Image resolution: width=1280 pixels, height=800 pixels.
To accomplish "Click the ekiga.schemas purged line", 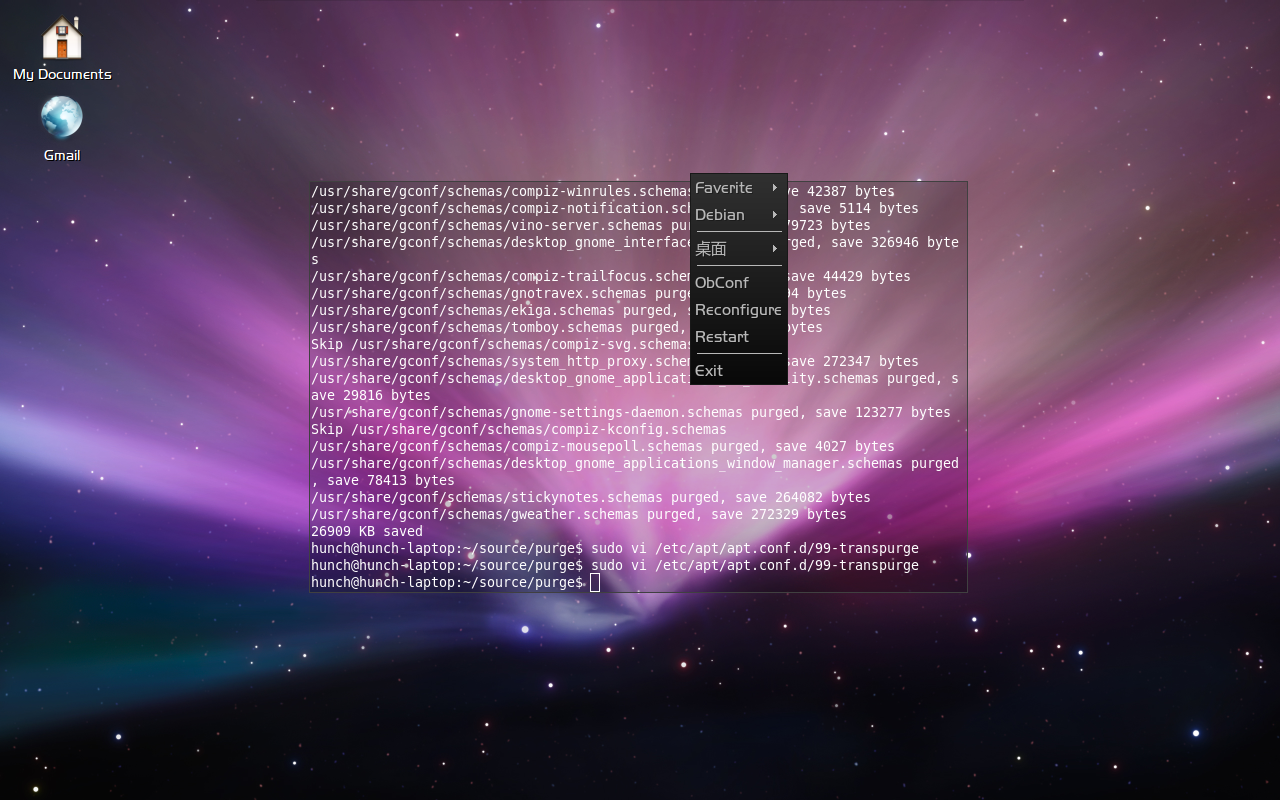I will point(571,310).
